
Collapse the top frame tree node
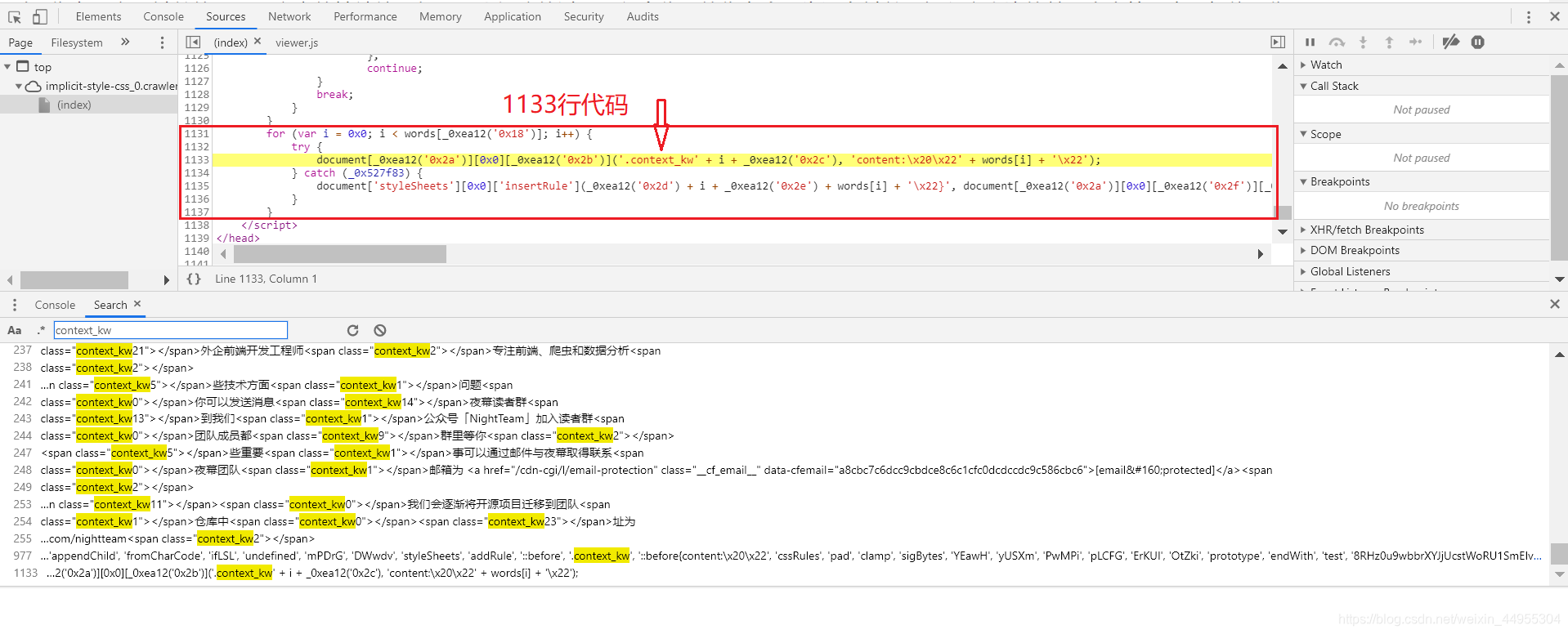pos(7,66)
